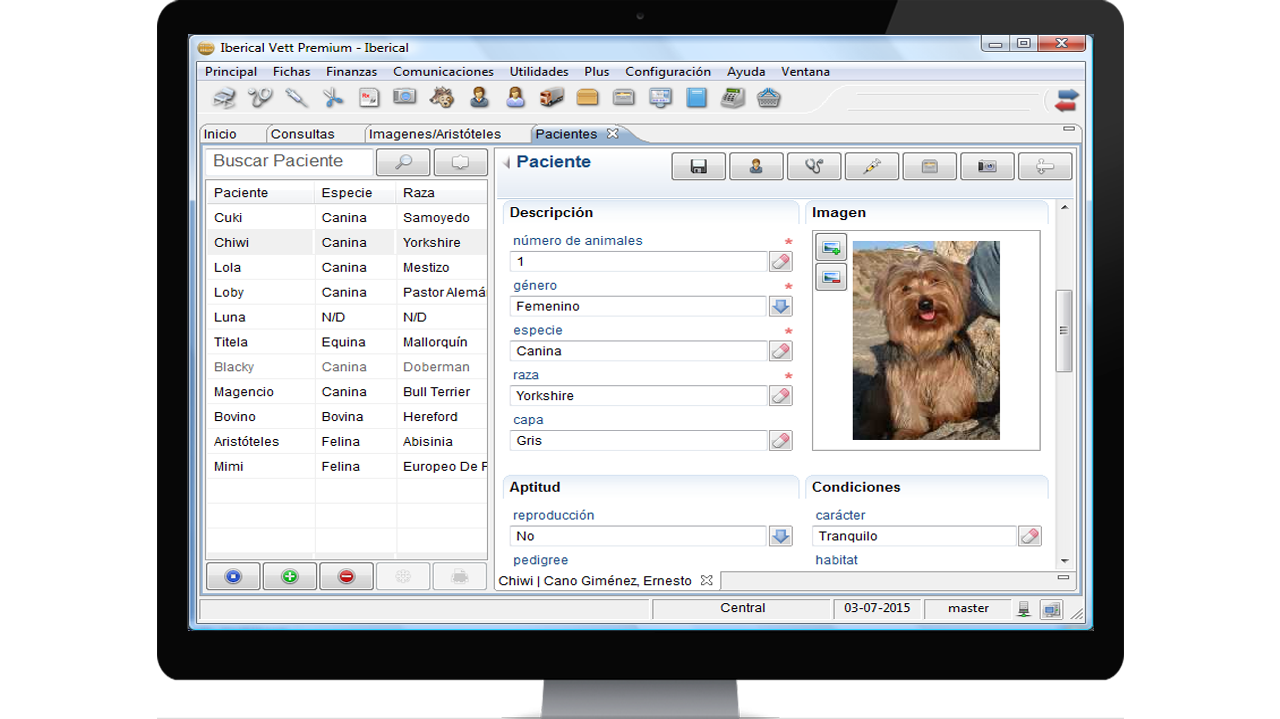Click the scissors icon in main toolbar
The height and width of the screenshot is (719, 1280).
(333, 98)
